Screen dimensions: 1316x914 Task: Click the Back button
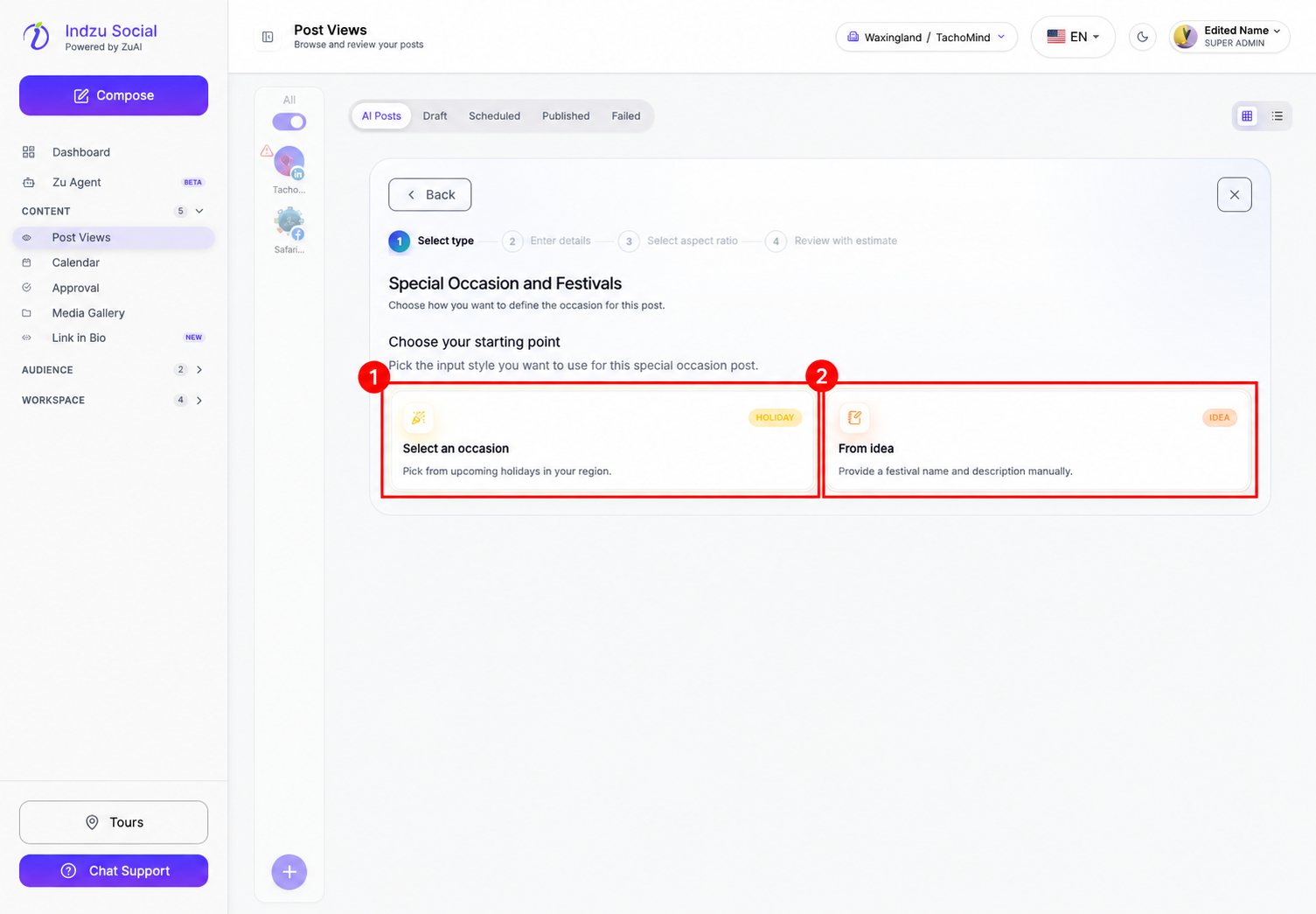[x=429, y=194]
